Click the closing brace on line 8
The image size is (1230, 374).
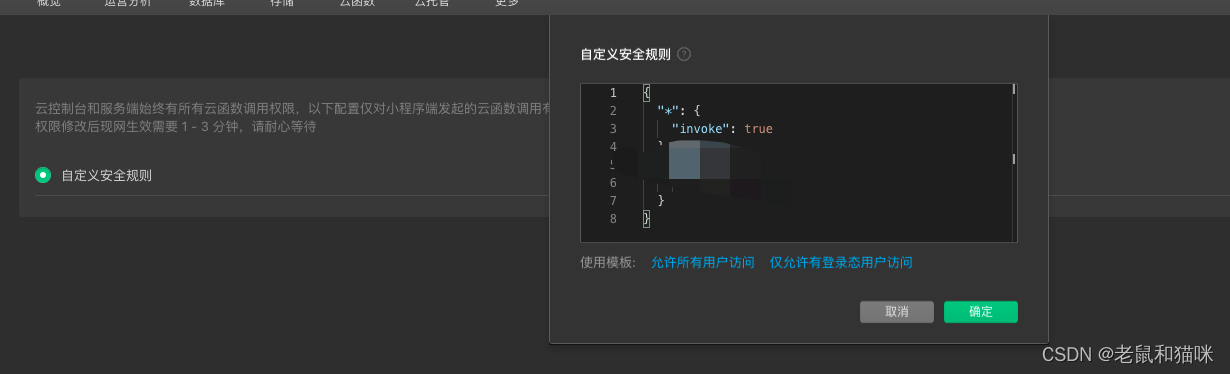tap(647, 218)
